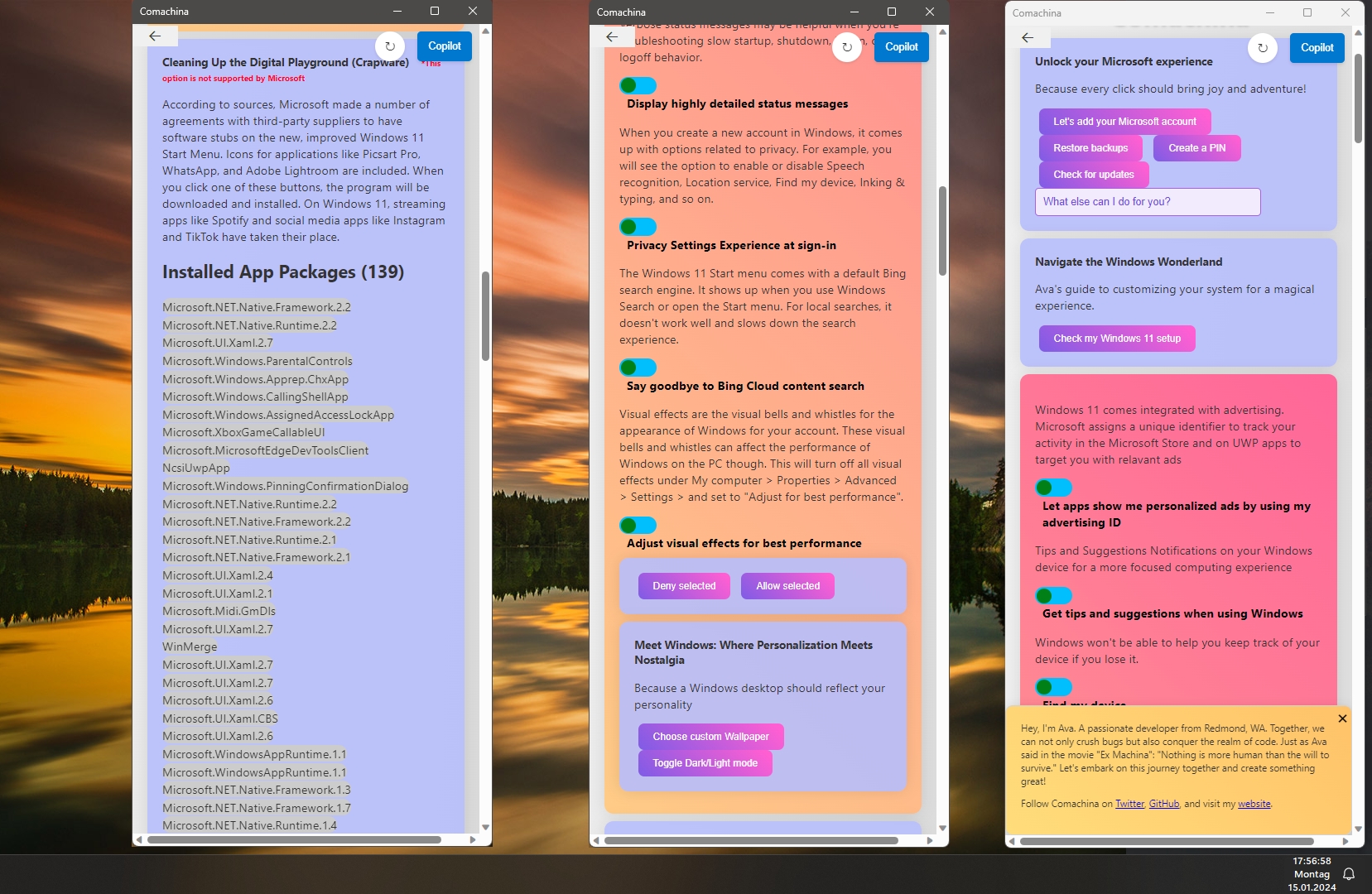Image resolution: width=1372 pixels, height=894 pixels.
Task: Click refresh icon in left Comachina window
Action: coord(390,46)
